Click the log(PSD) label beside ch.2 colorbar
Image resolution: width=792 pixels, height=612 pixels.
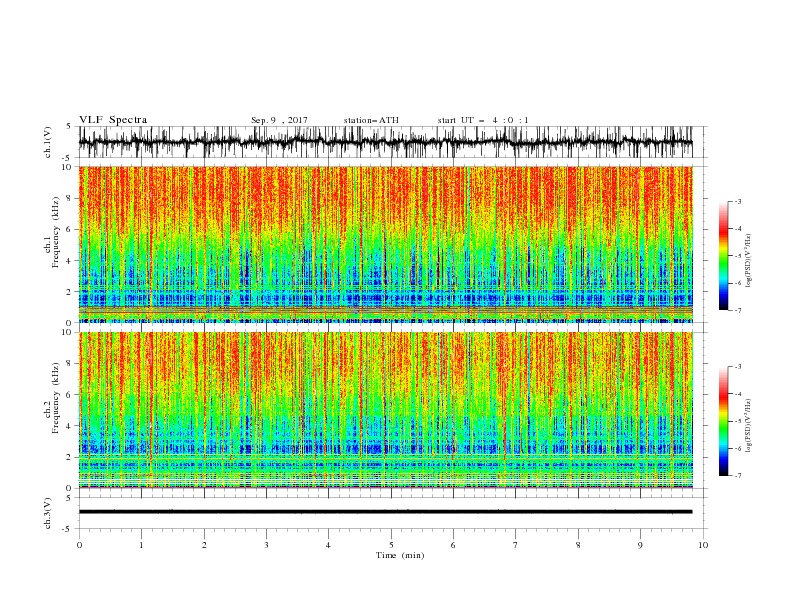(x=748, y=425)
